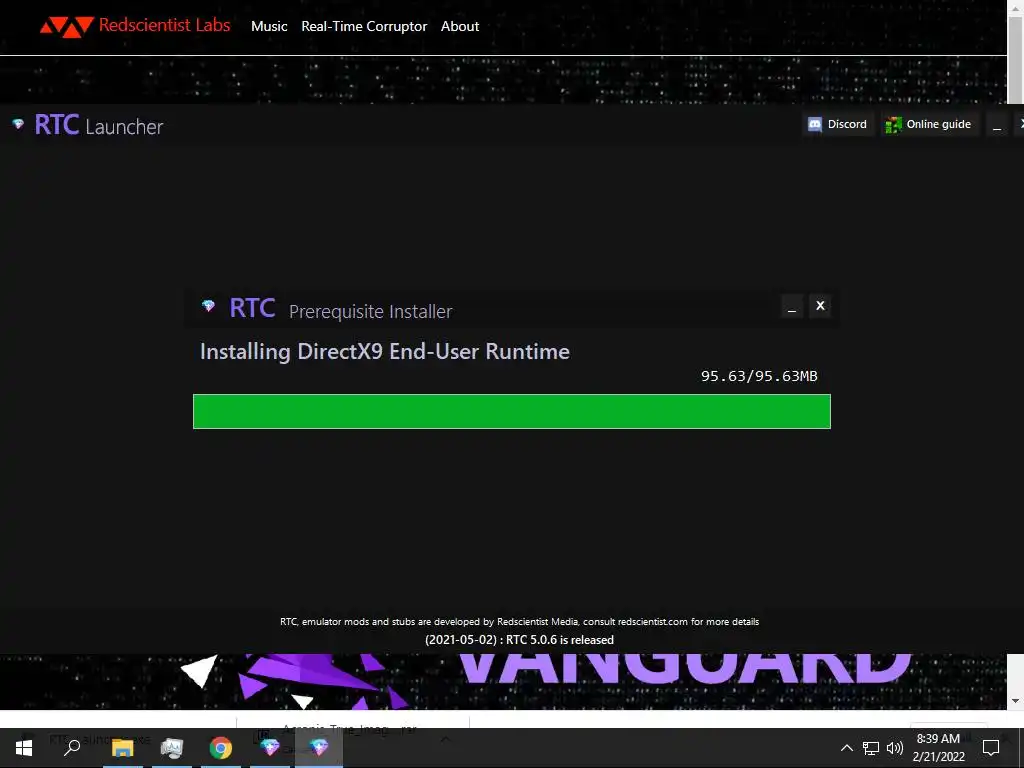1024x768 pixels.
Task: Click the RTC Launcher gem icon
Action: 18,123
